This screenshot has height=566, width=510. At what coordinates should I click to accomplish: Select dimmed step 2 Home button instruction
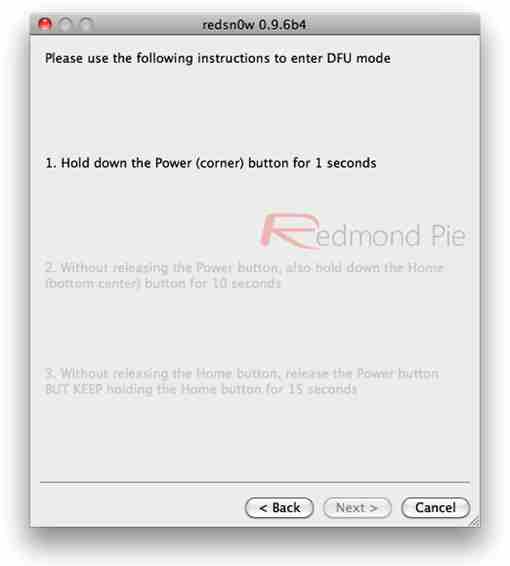[x=244, y=275]
